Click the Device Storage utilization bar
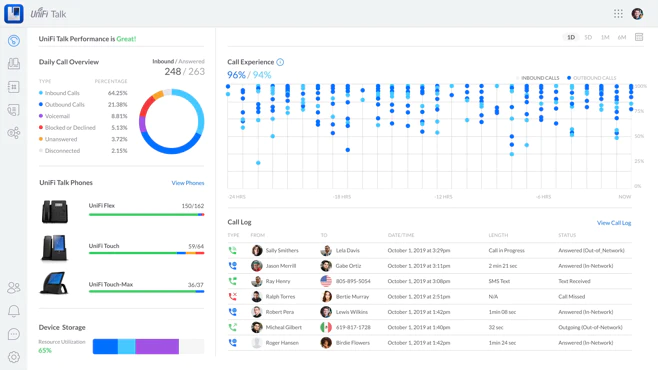This screenshot has width=658, height=370. [148, 347]
